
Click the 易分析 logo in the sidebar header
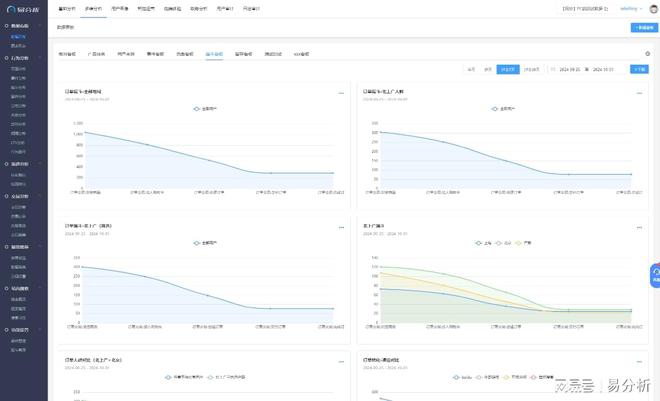pos(23,9)
